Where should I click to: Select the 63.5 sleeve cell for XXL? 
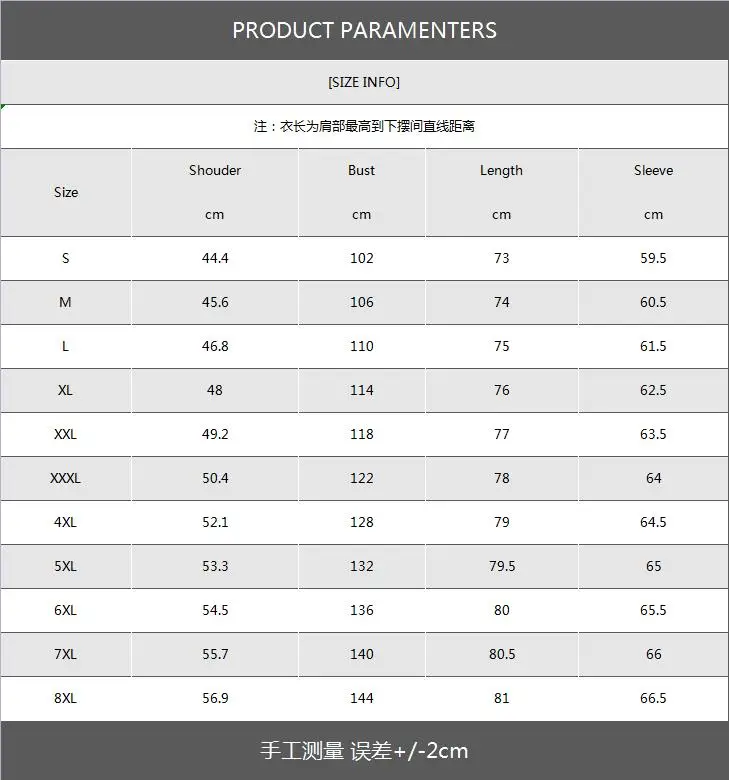pyautogui.click(x=653, y=434)
